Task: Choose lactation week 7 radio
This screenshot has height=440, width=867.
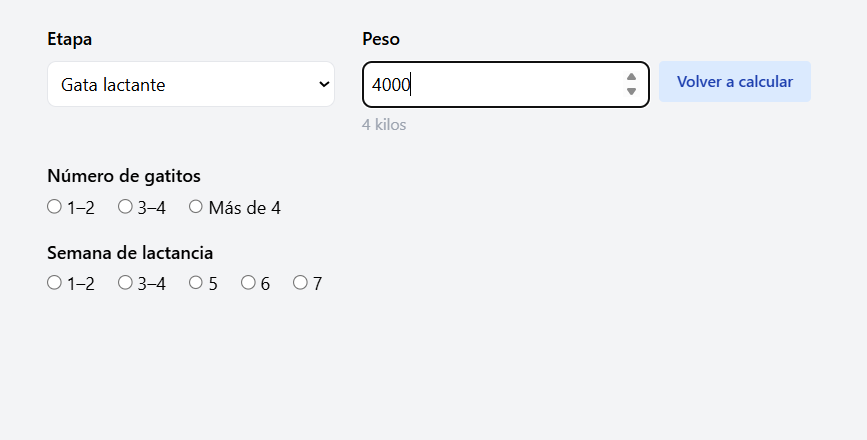Action: click(300, 283)
